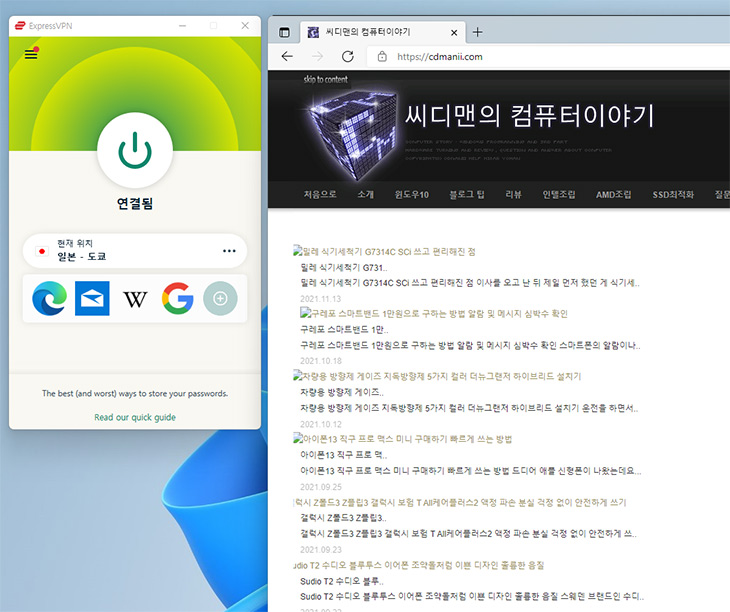Open the 소개 menu item
The height and width of the screenshot is (612, 730).
[x=365, y=194]
